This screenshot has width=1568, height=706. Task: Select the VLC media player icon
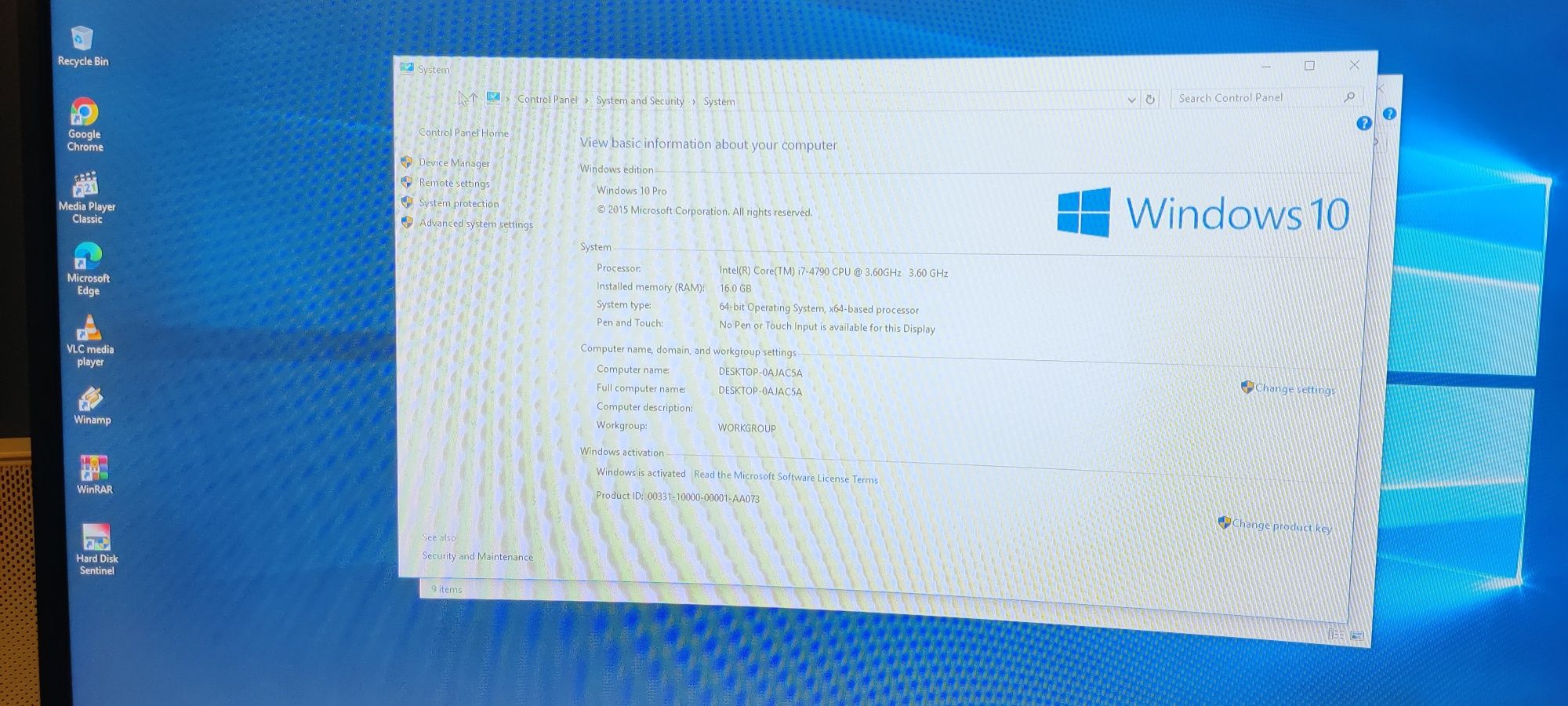(x=89, y=340)
